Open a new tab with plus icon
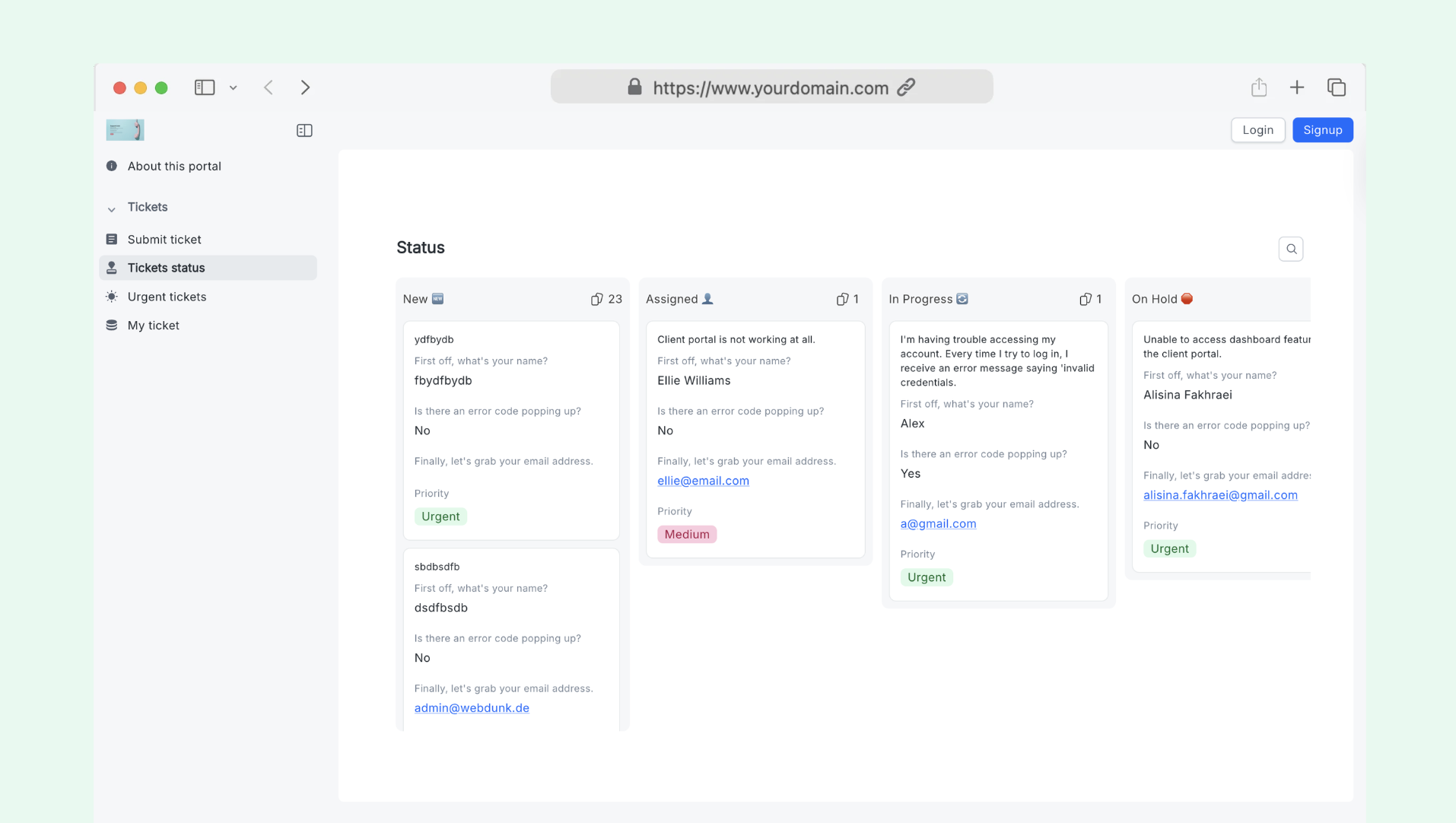Viewport: 1456px width, 823px height. tap(1297, 87)
